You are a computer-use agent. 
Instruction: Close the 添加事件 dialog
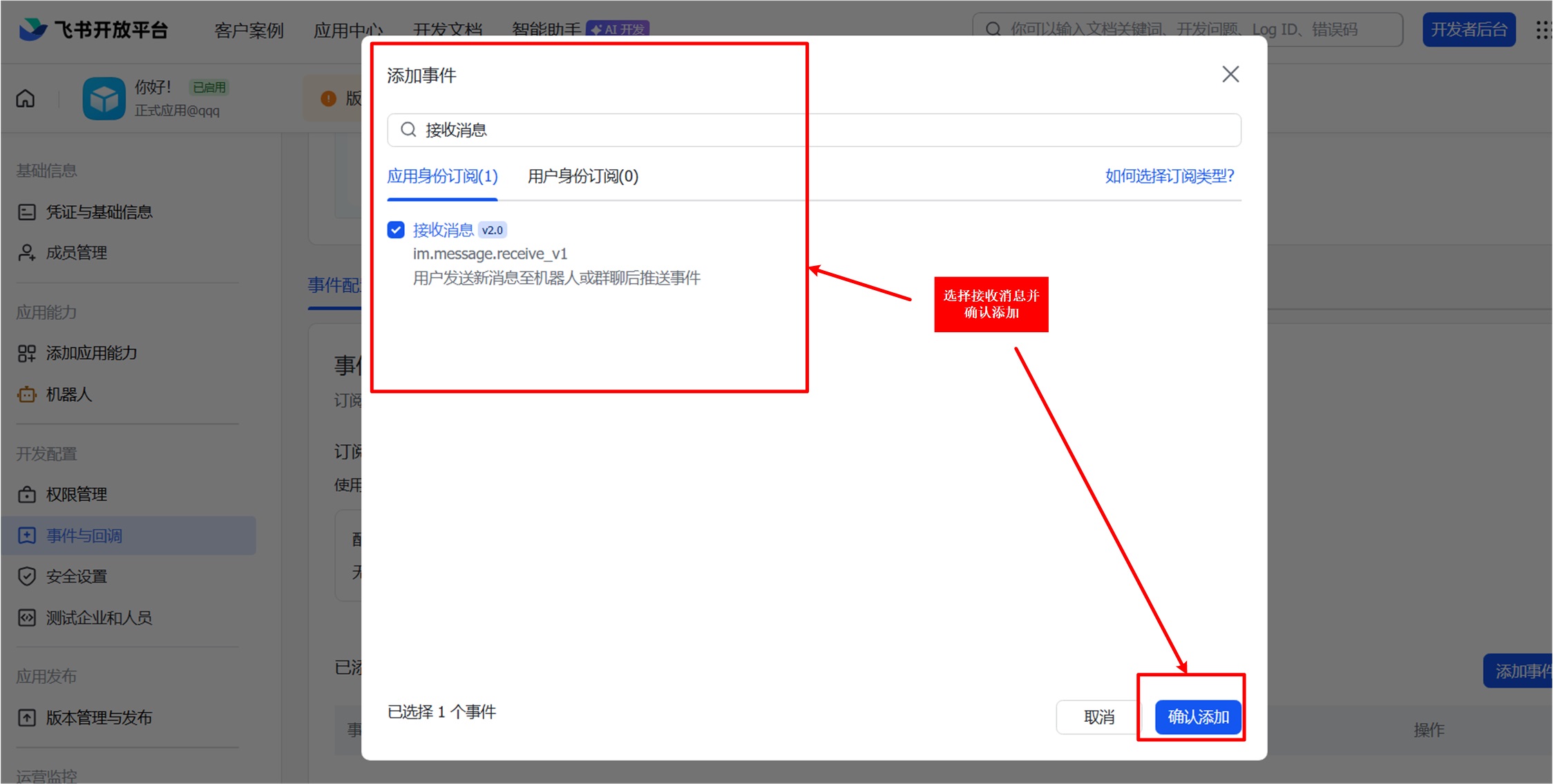coord(1230,75)
